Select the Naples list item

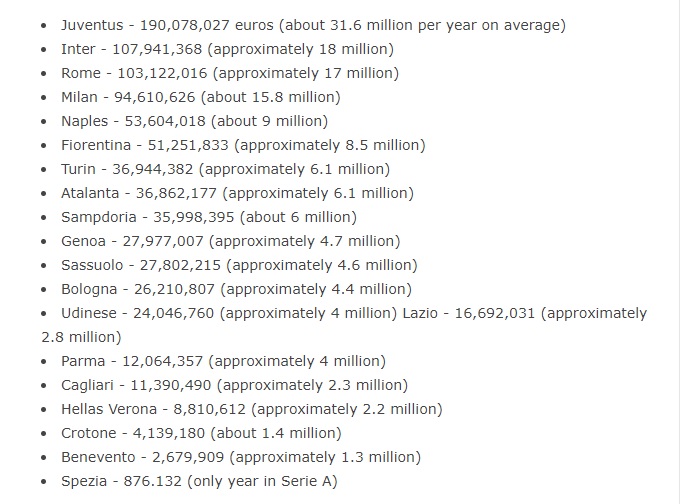pos(194,121)
